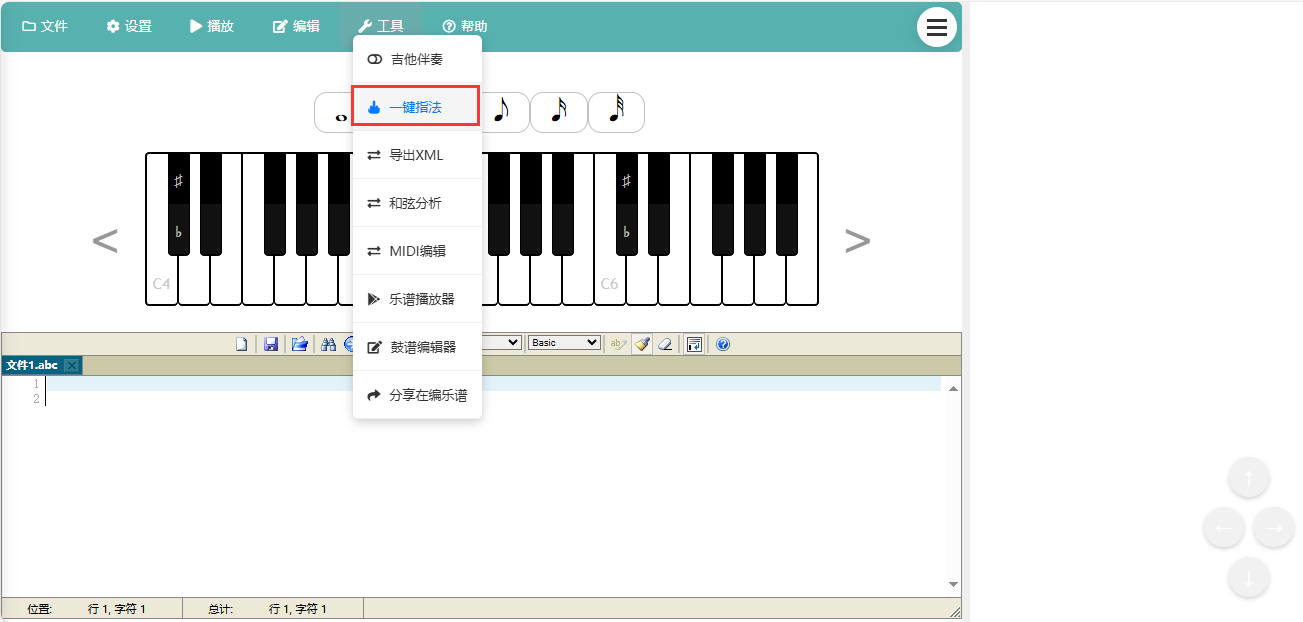This screenshot has height=622, width=1303.
Task: Click the 总计 status bar label
Action: [221, 609]
